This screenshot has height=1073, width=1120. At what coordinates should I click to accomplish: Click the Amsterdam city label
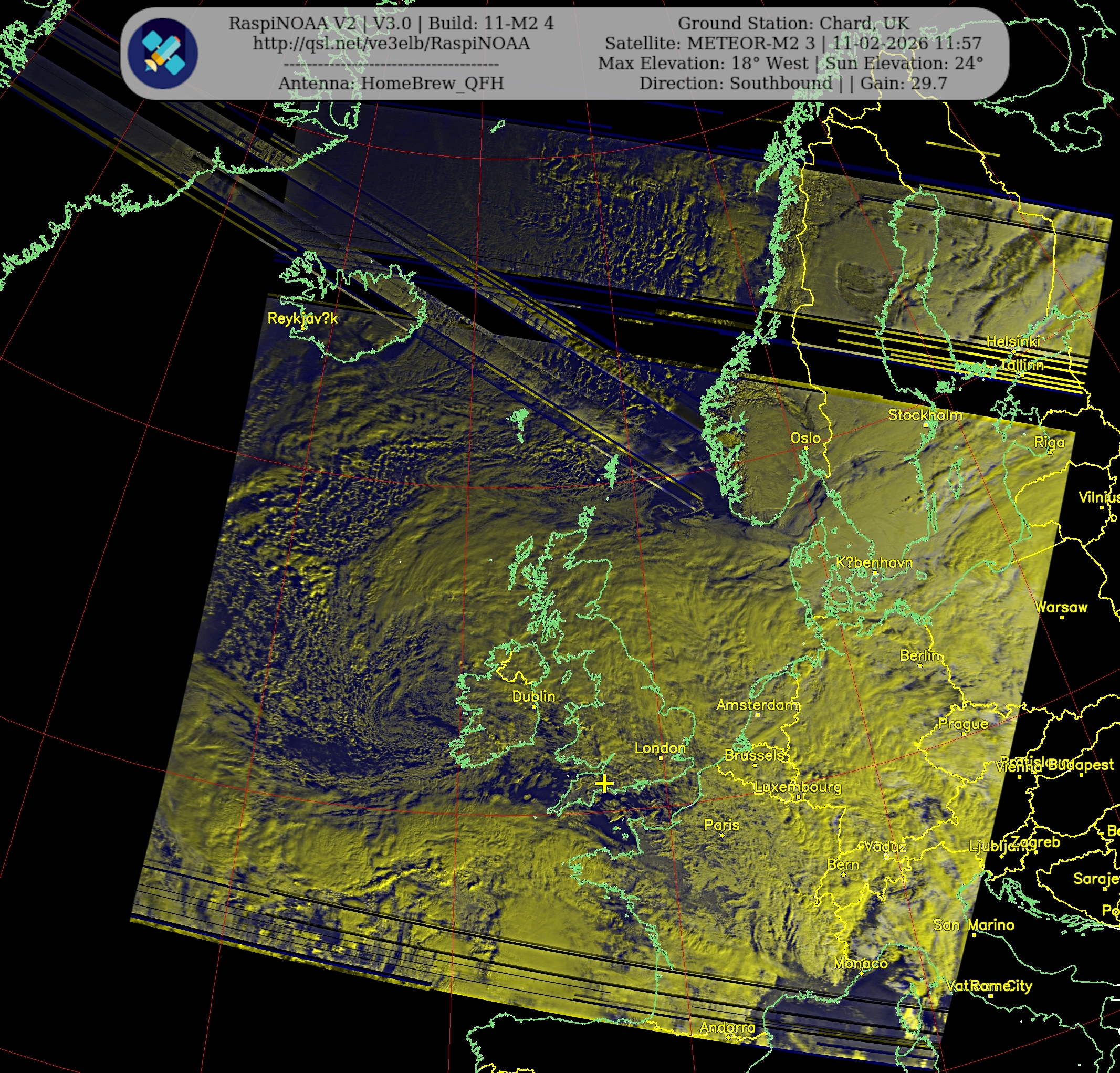757,705
